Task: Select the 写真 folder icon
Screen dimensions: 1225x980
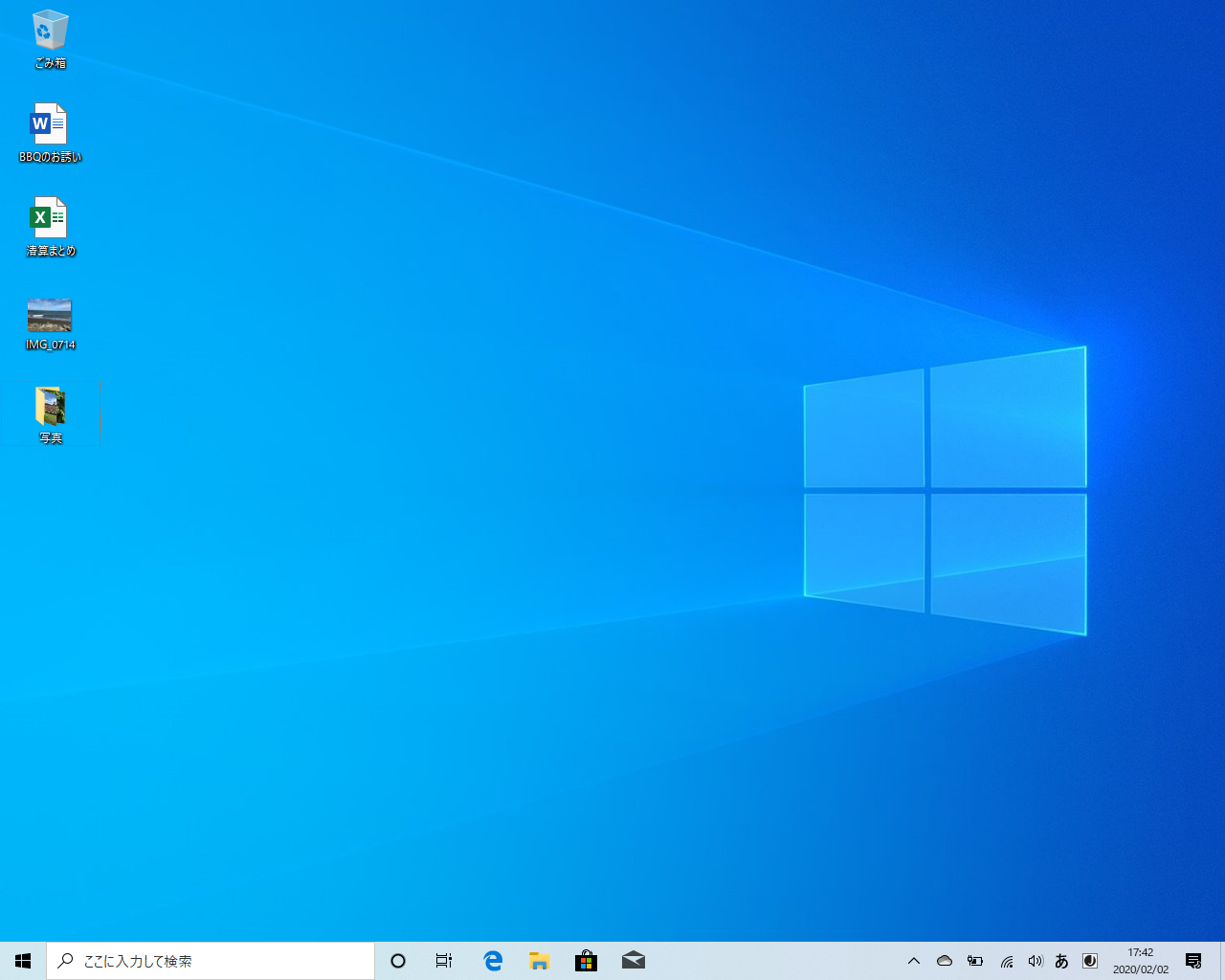Action: pos(50,414)
